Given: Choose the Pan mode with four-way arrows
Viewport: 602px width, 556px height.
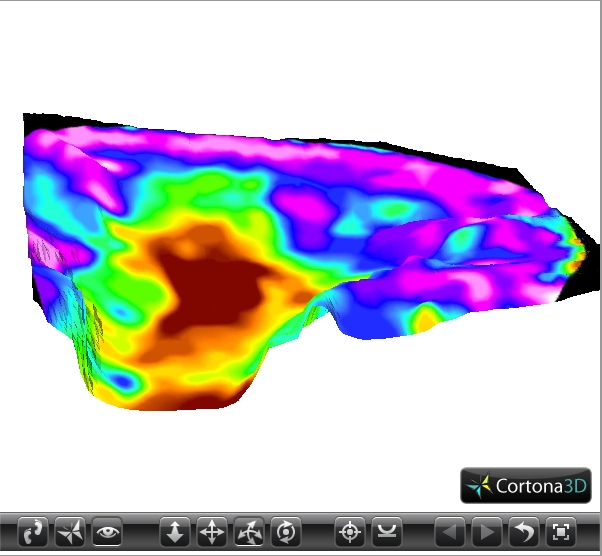Looking at the screenshot, I should 212,532.
